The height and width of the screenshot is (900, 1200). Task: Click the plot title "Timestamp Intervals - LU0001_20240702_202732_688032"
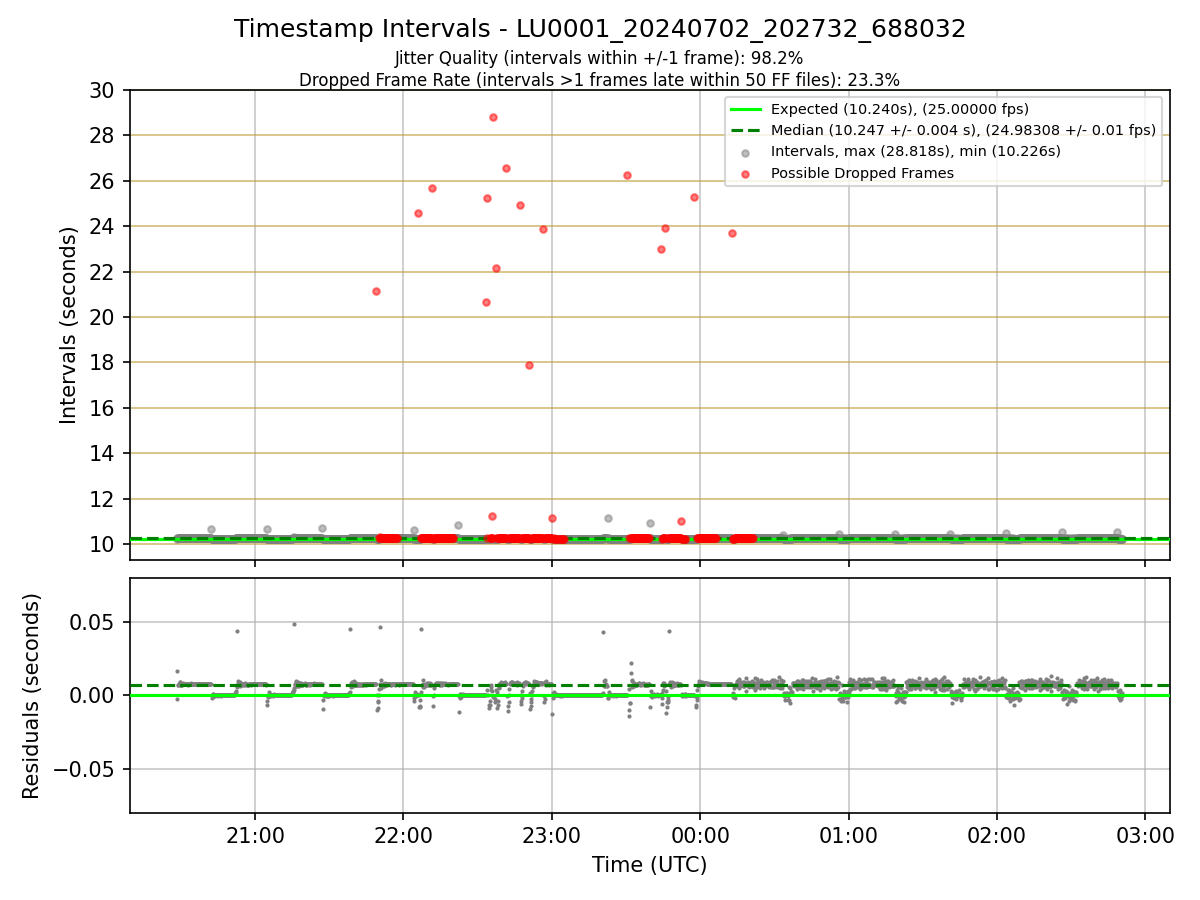[600, 29]
